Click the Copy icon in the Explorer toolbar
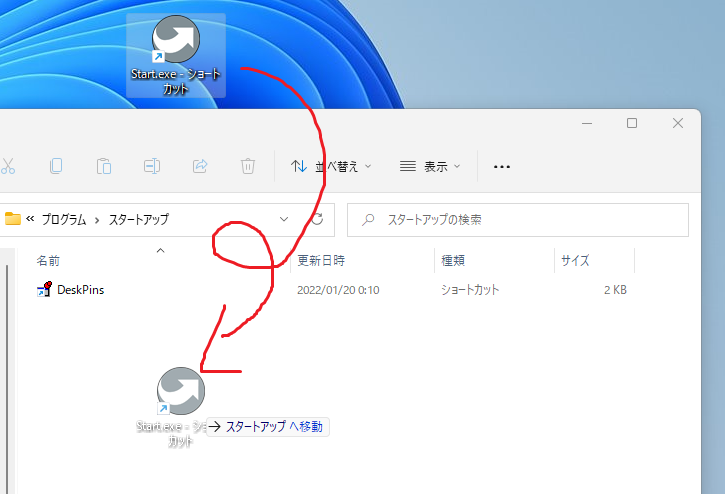Screen dimensions: 725x494 56,166
